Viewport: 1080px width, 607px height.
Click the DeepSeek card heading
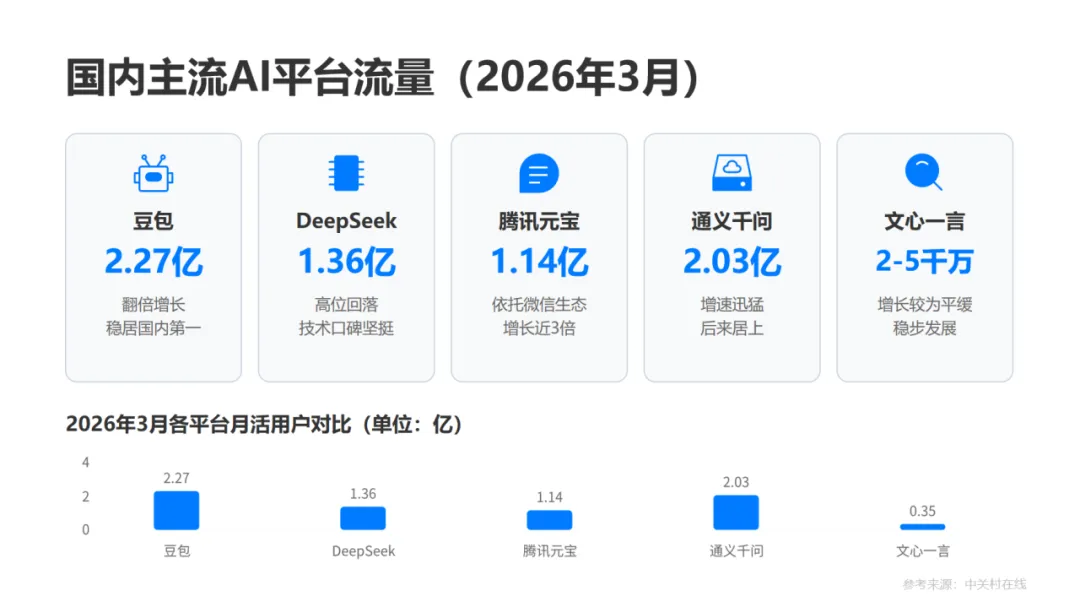pos(346,221)
